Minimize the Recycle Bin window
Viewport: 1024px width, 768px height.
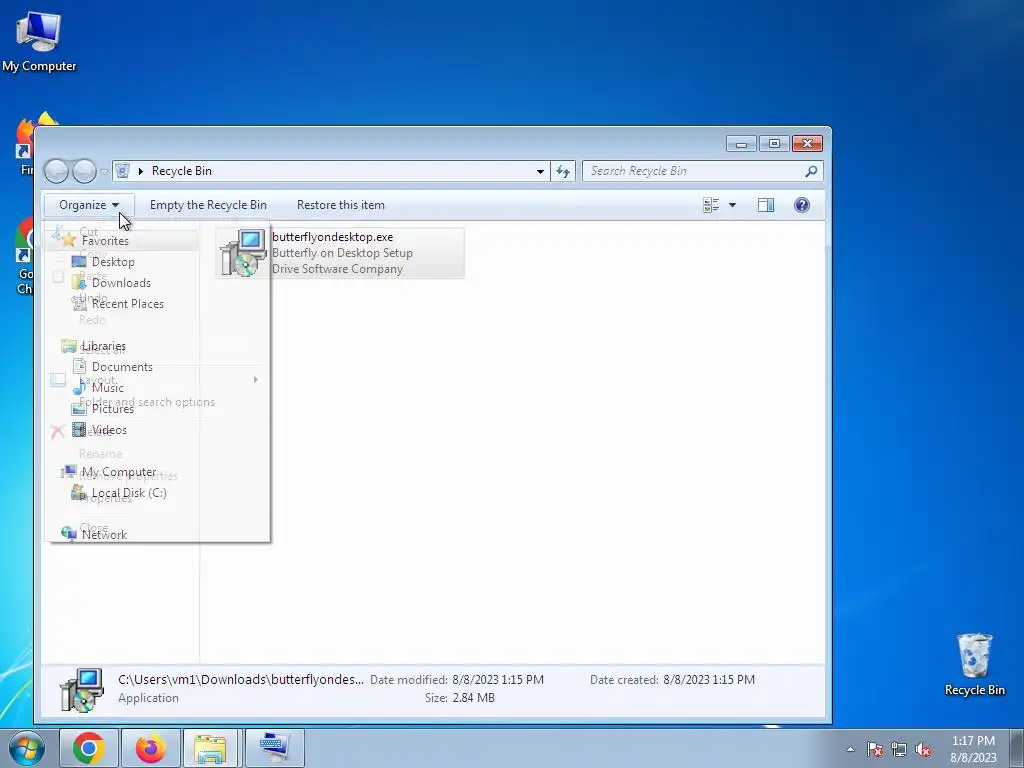tap(741, 144)
